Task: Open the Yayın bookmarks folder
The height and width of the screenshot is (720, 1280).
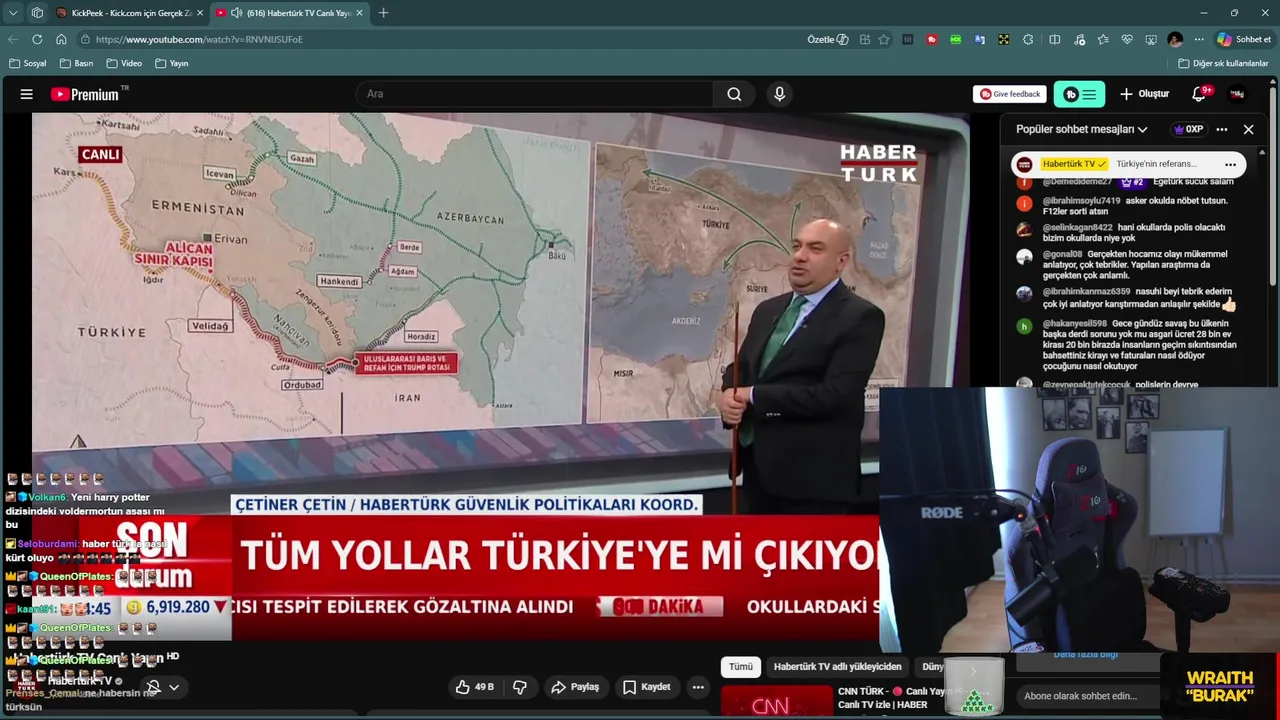Action: (x=172, y=63)
